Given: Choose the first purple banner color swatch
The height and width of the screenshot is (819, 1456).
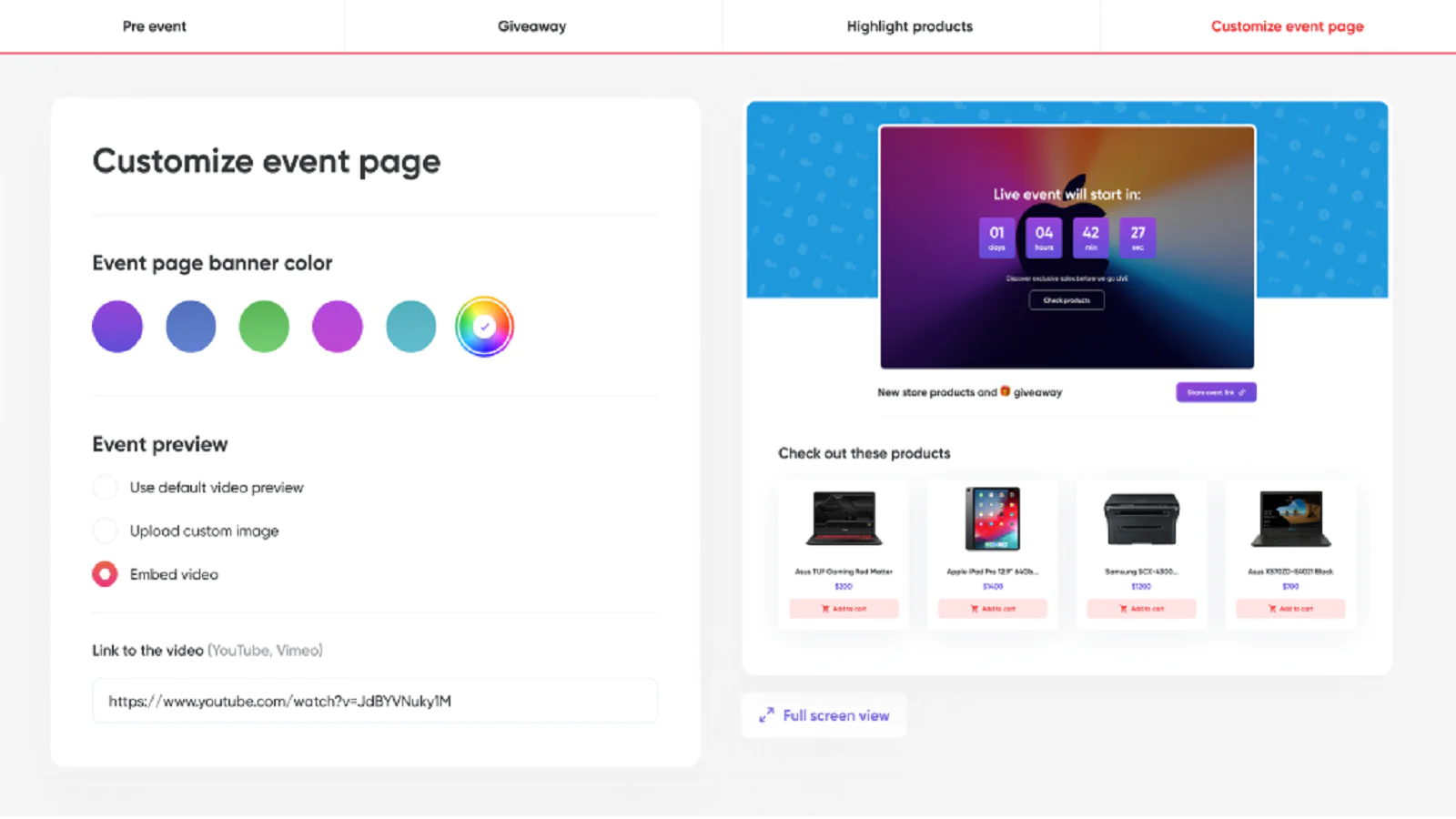Looking at the screenshot, I should click(117, 327).
